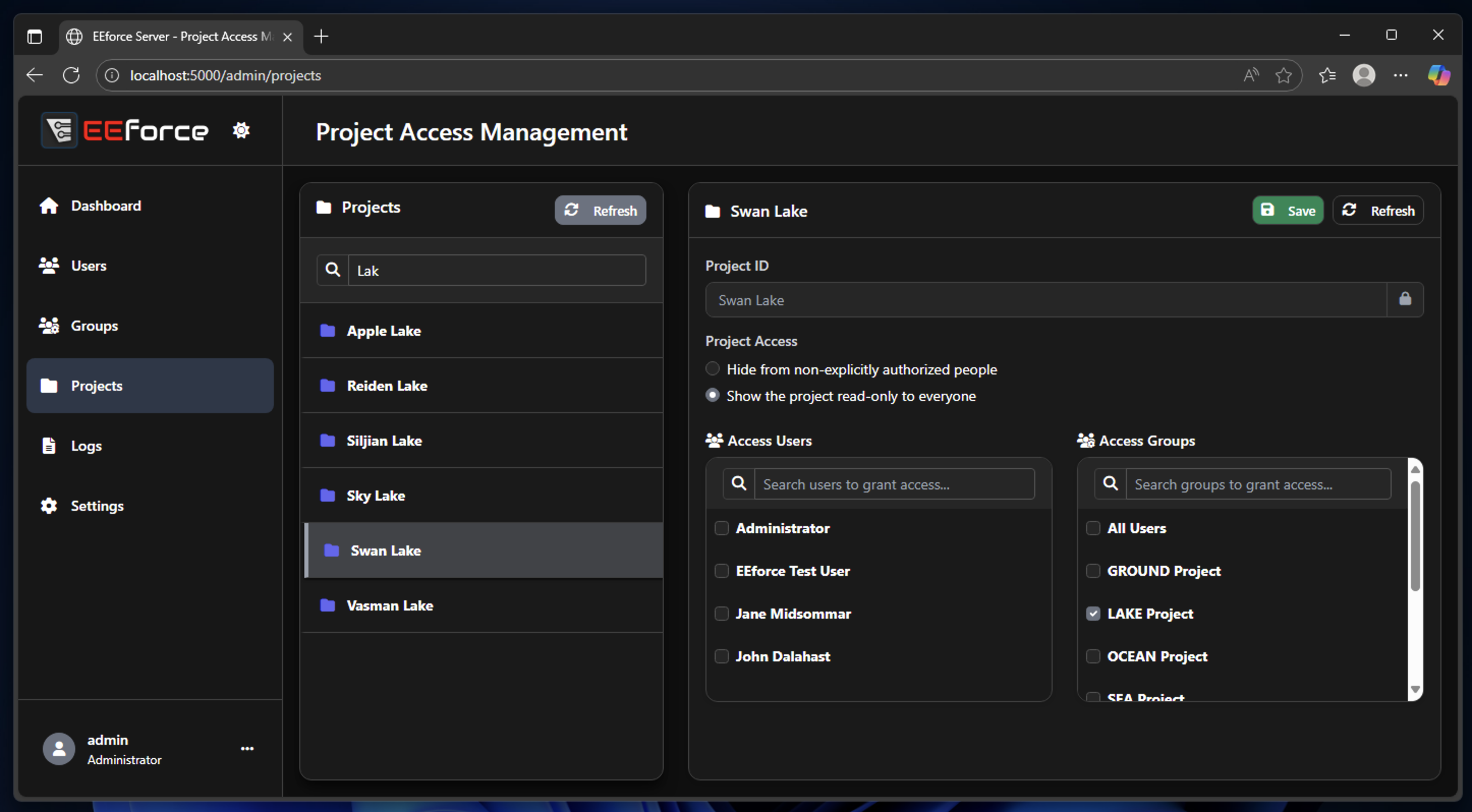This screenshot has height=812, width=1472.
Task: Uncheck the LAKE Project group checkbox
Action: tap(1093, 614)
